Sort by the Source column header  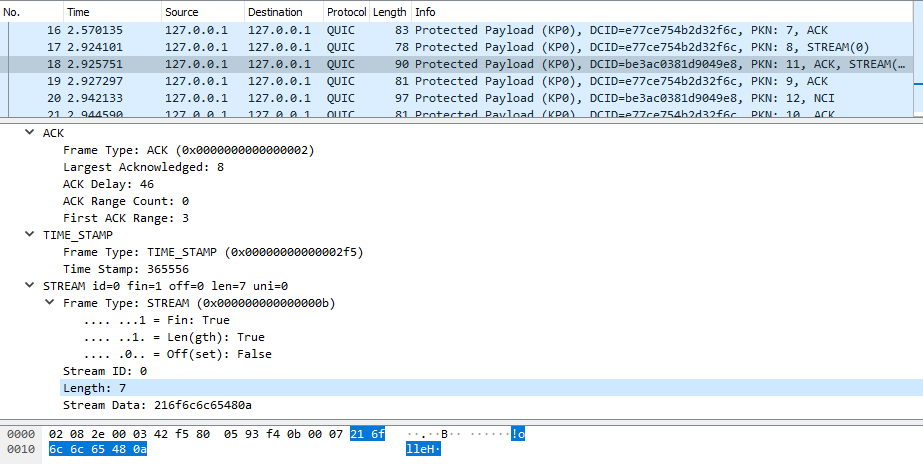[202, 12]
